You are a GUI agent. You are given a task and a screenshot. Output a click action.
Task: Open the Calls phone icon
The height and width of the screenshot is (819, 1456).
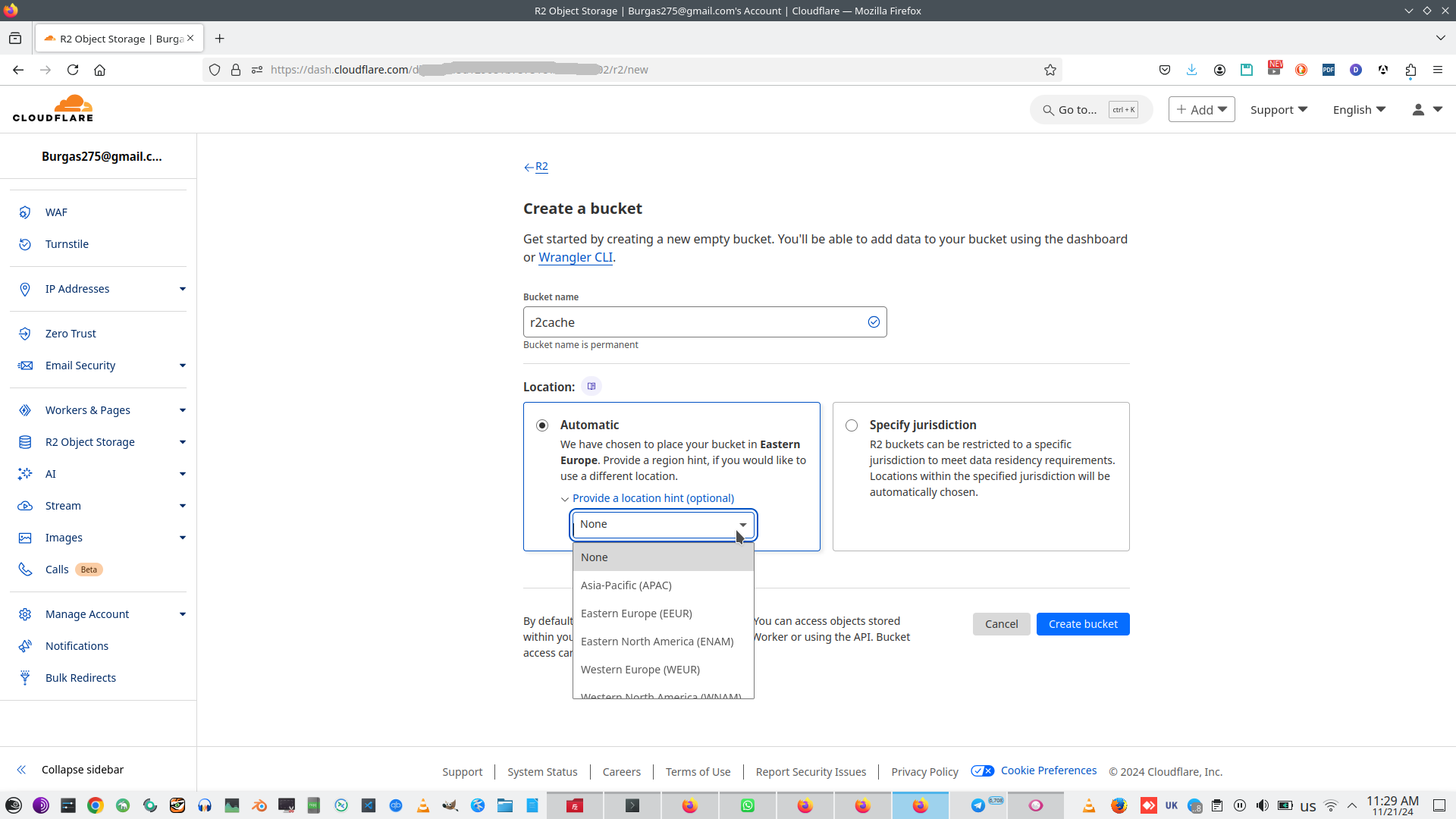25,570
